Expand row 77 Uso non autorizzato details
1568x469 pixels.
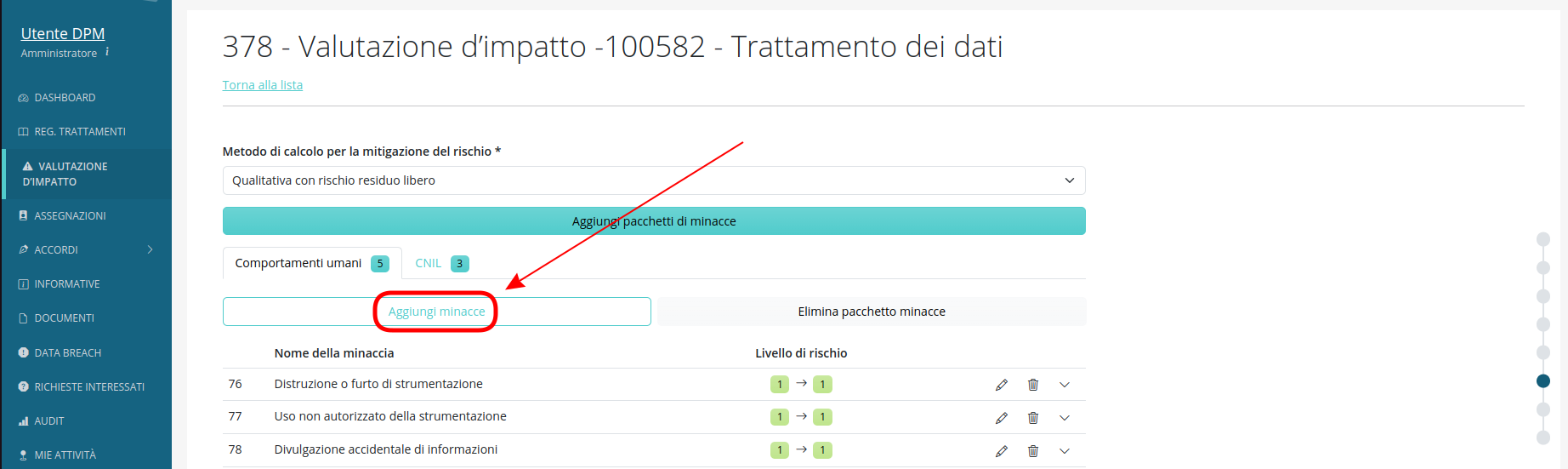click(1065, 418)
